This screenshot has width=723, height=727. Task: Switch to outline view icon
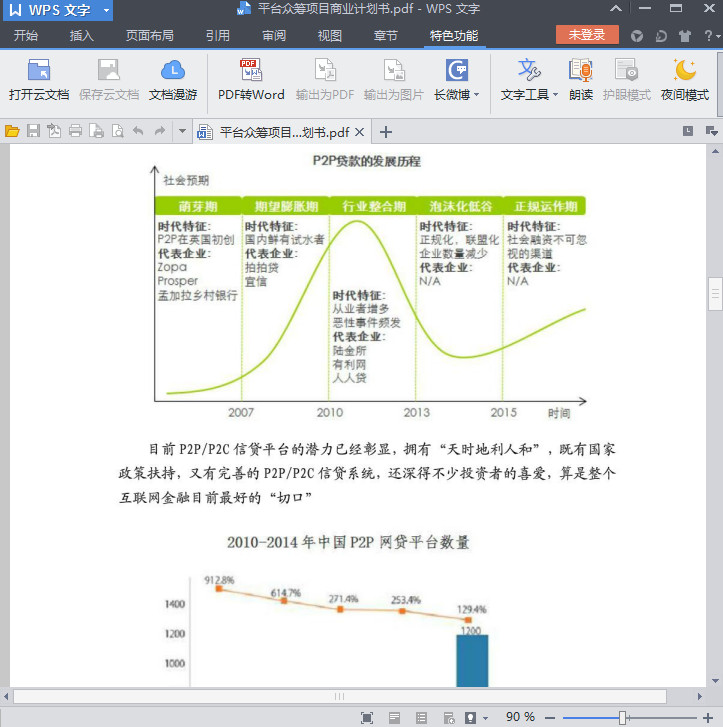[422, 718]
